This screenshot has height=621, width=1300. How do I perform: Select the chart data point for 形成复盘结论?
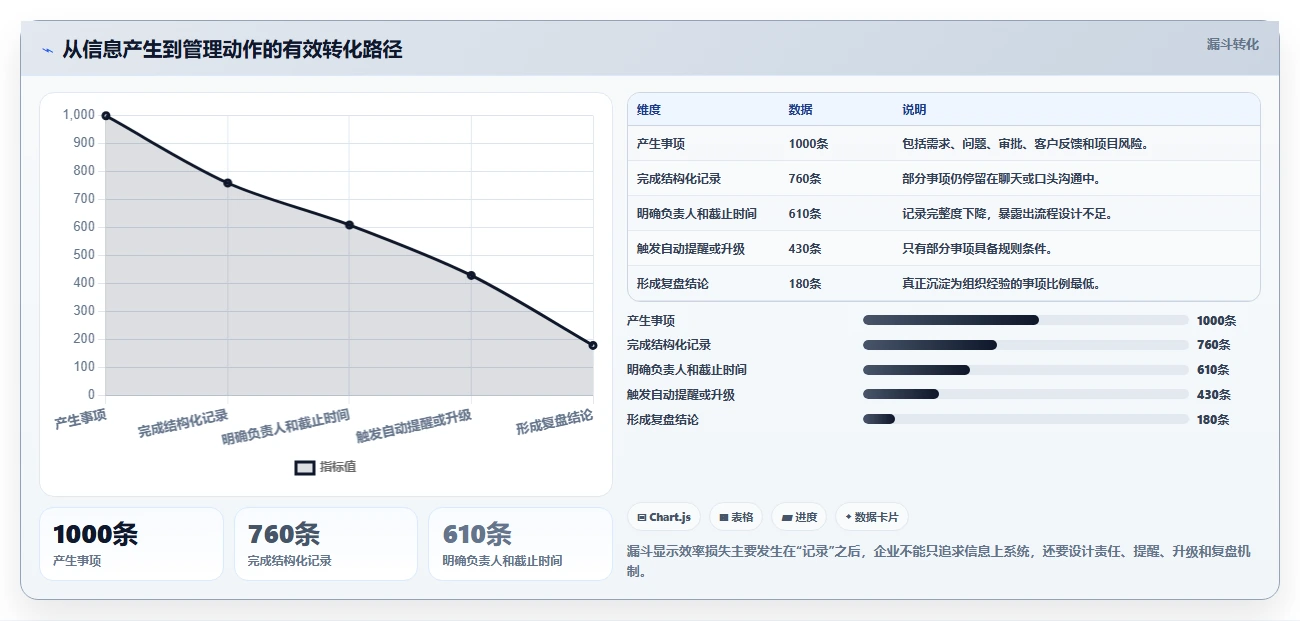[x=593, y=345]
